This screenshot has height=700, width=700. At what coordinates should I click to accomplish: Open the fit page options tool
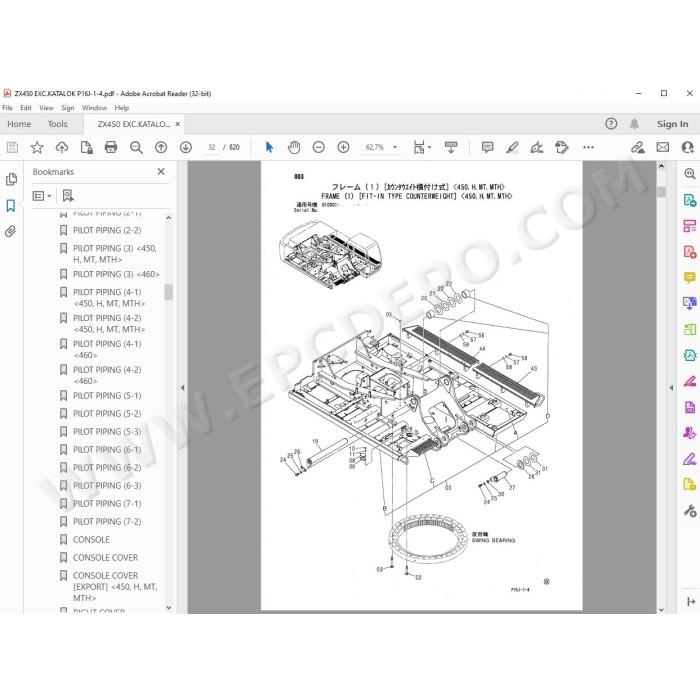pos(419,147)
